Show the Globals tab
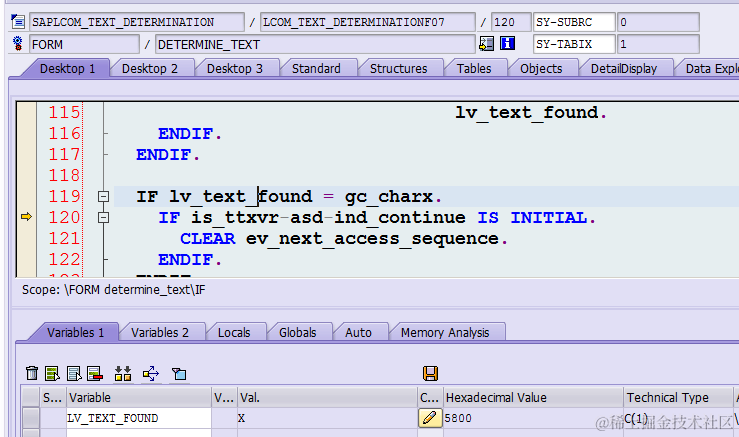Screen dimensions: 739x437 pyautogui.click(x=298, y=332)
